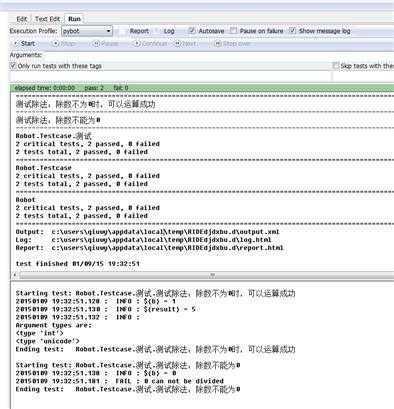Switch to the Edit tab
Viewport: 394px width, 409px height.
point(21,19)
